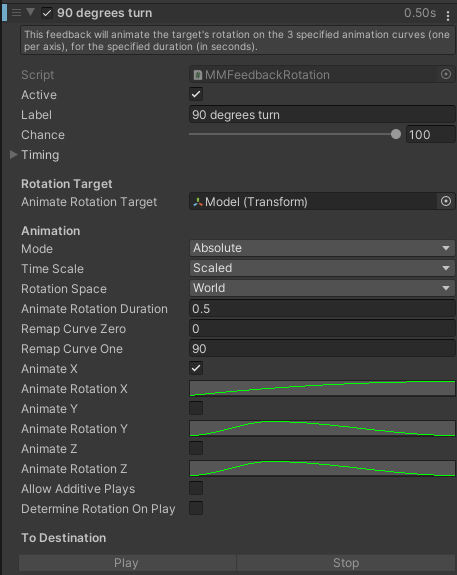
Task: Click the MMFeedbackRotation script reference
Action: [x=314, y=75]
